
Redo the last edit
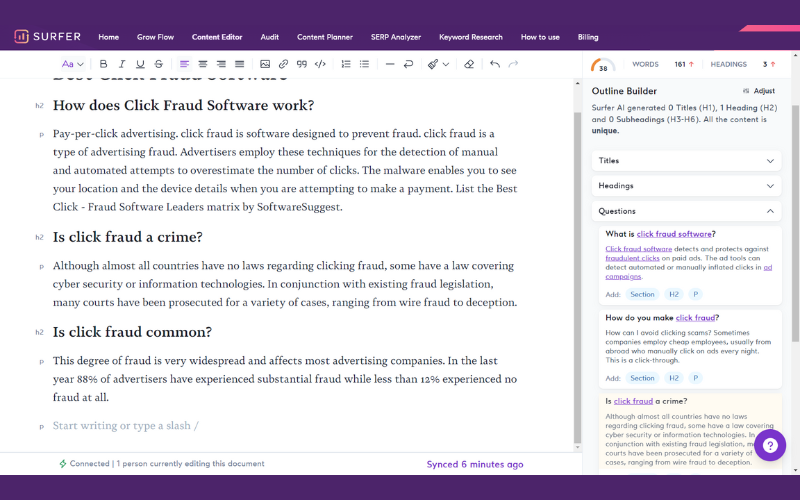click(x=513, y=64)
